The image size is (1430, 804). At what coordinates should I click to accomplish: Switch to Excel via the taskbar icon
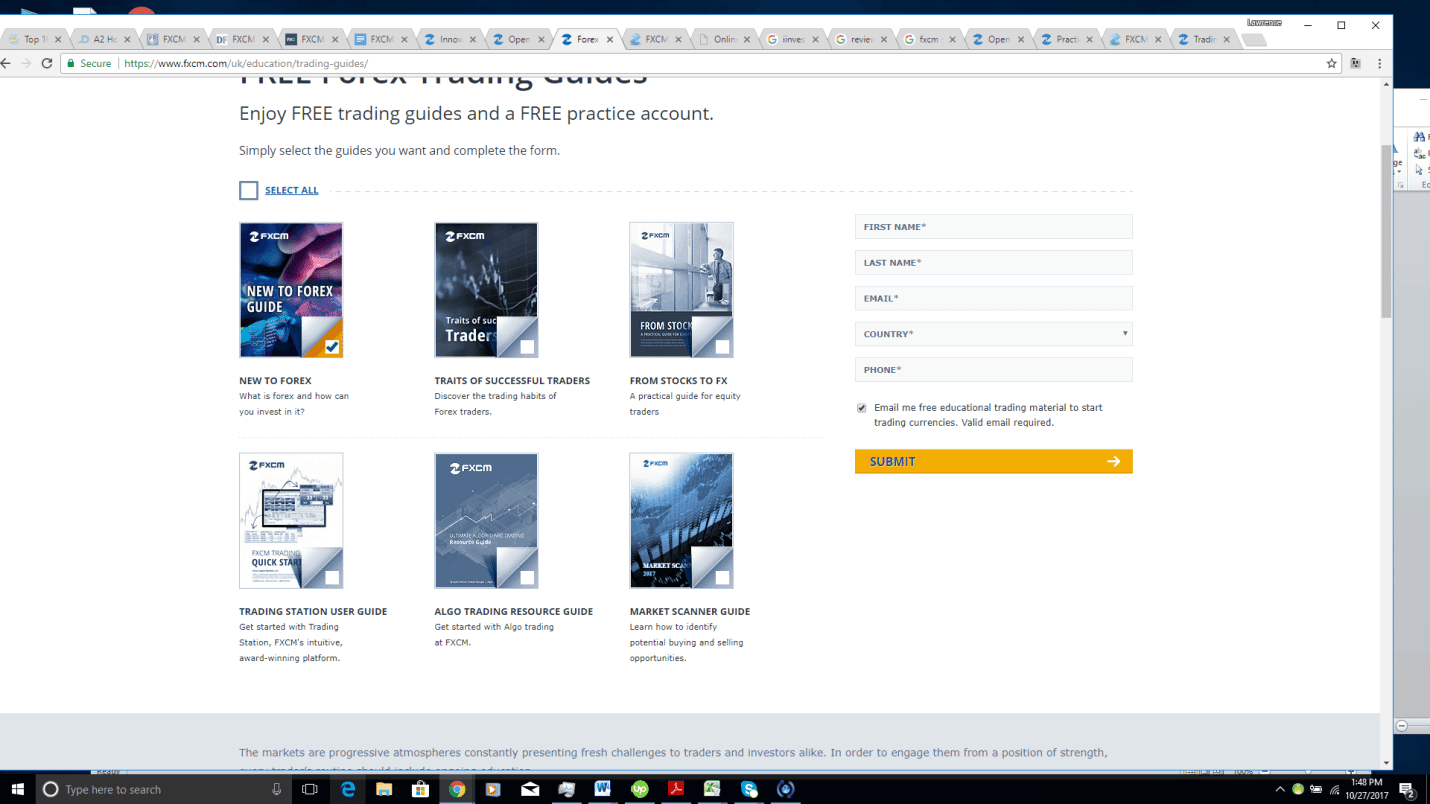[x=712, y=789]
